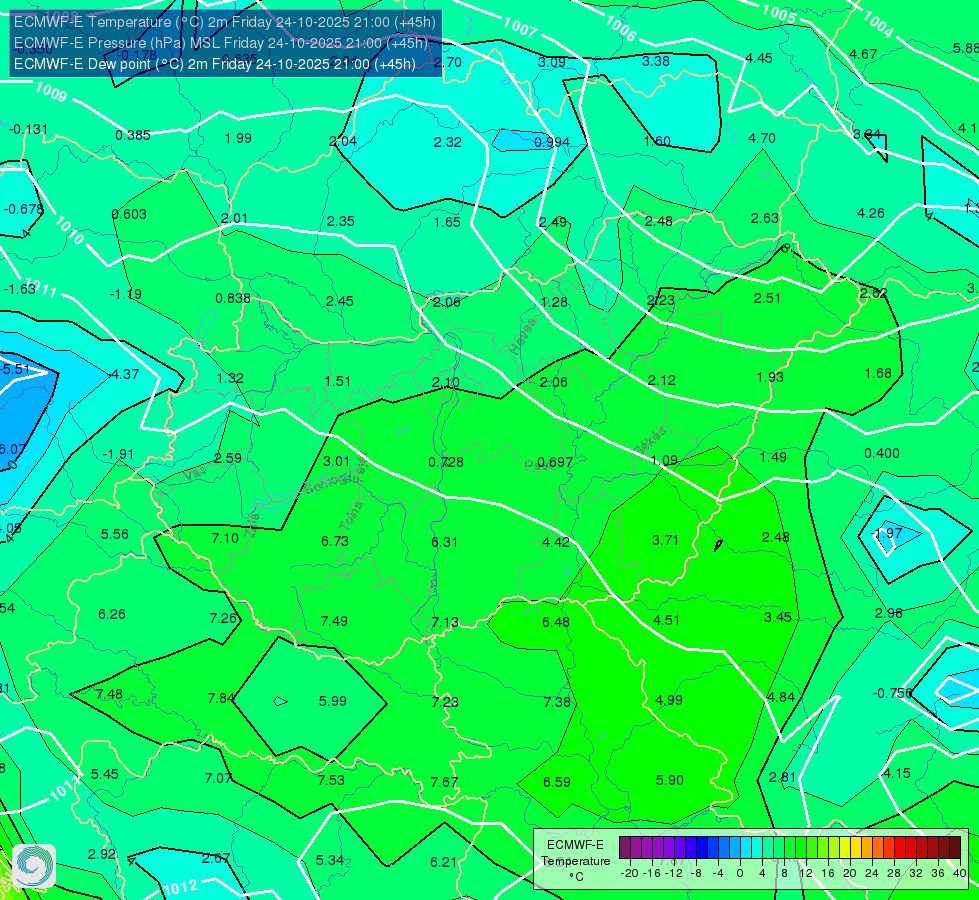979x900 pixels.
Task: Click the 7.53 grid value
Action: 331,780
